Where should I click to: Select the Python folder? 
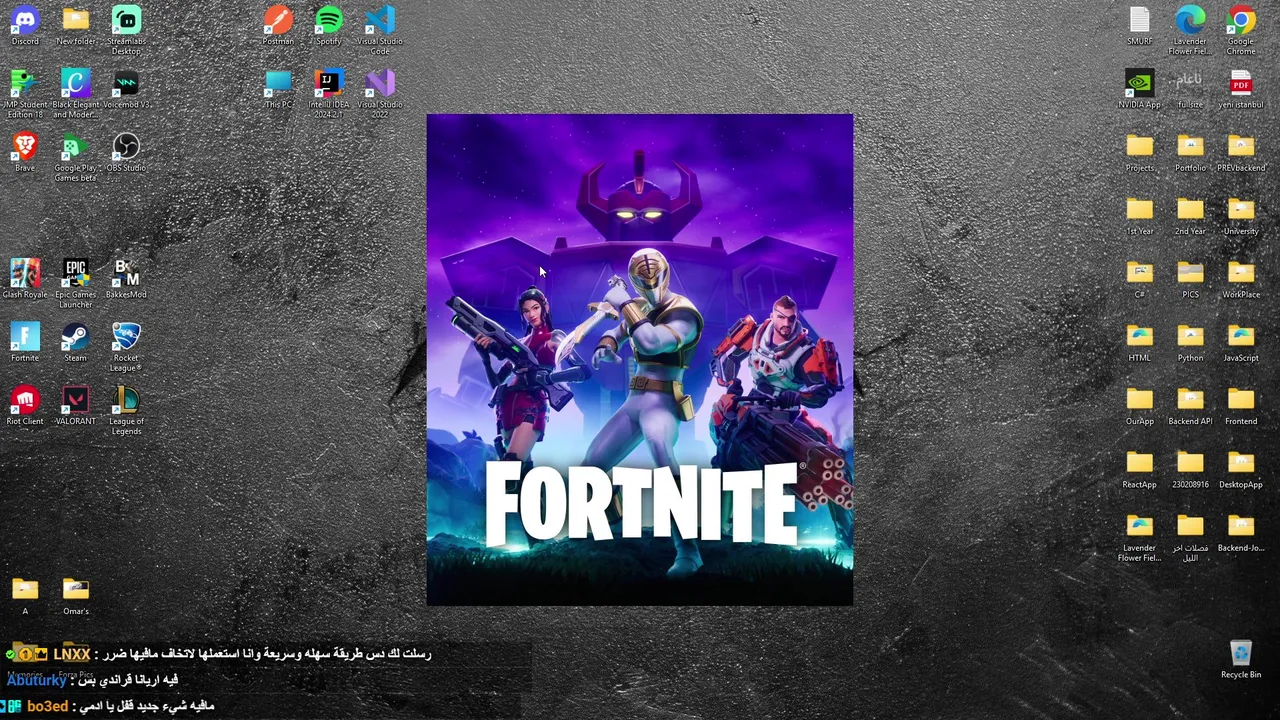tap(1190, 343)
